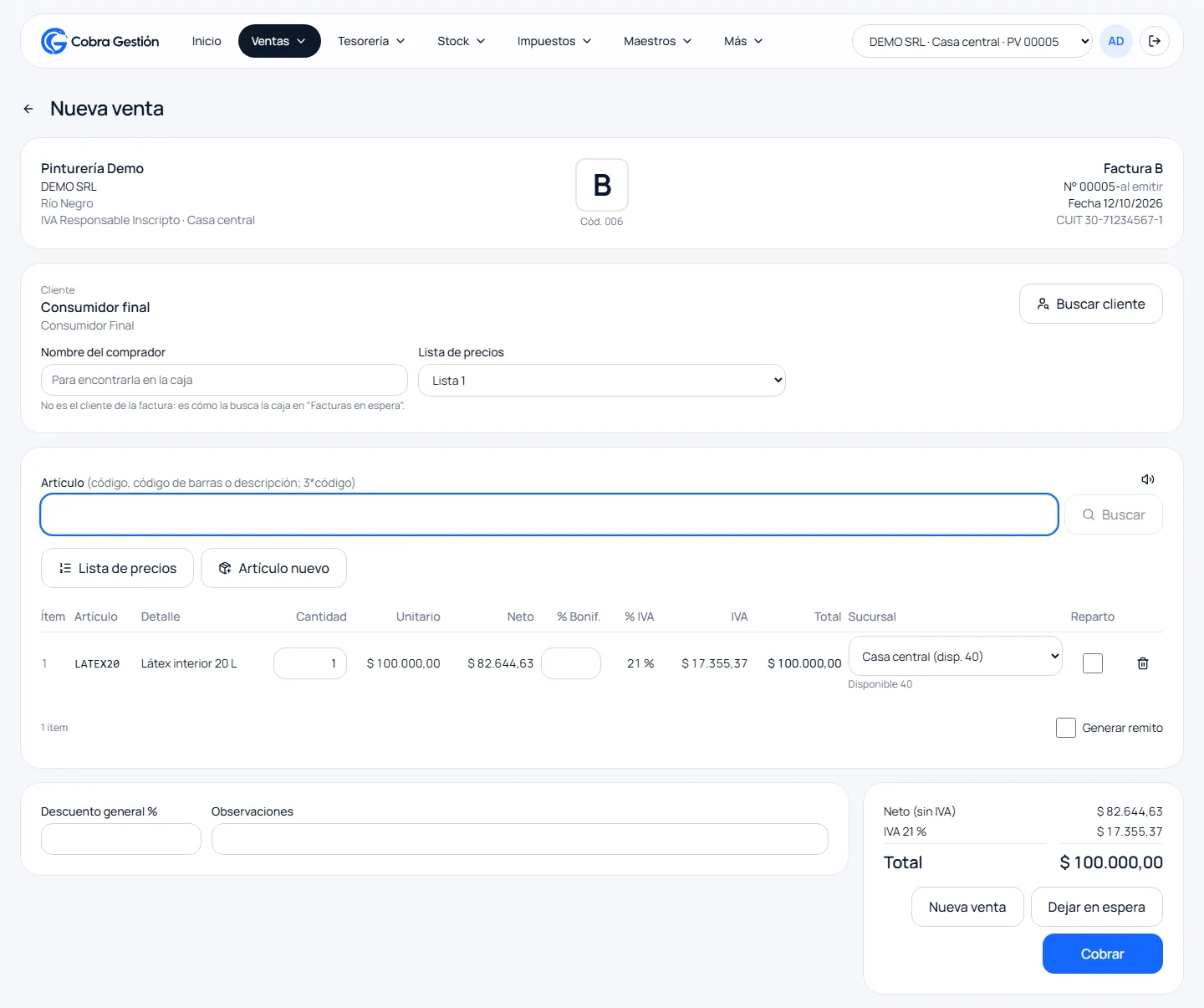The width and height of the screenshot is (1204, 1008).
Task: Click Dejar en espera
Action: tap(1097, 907)
